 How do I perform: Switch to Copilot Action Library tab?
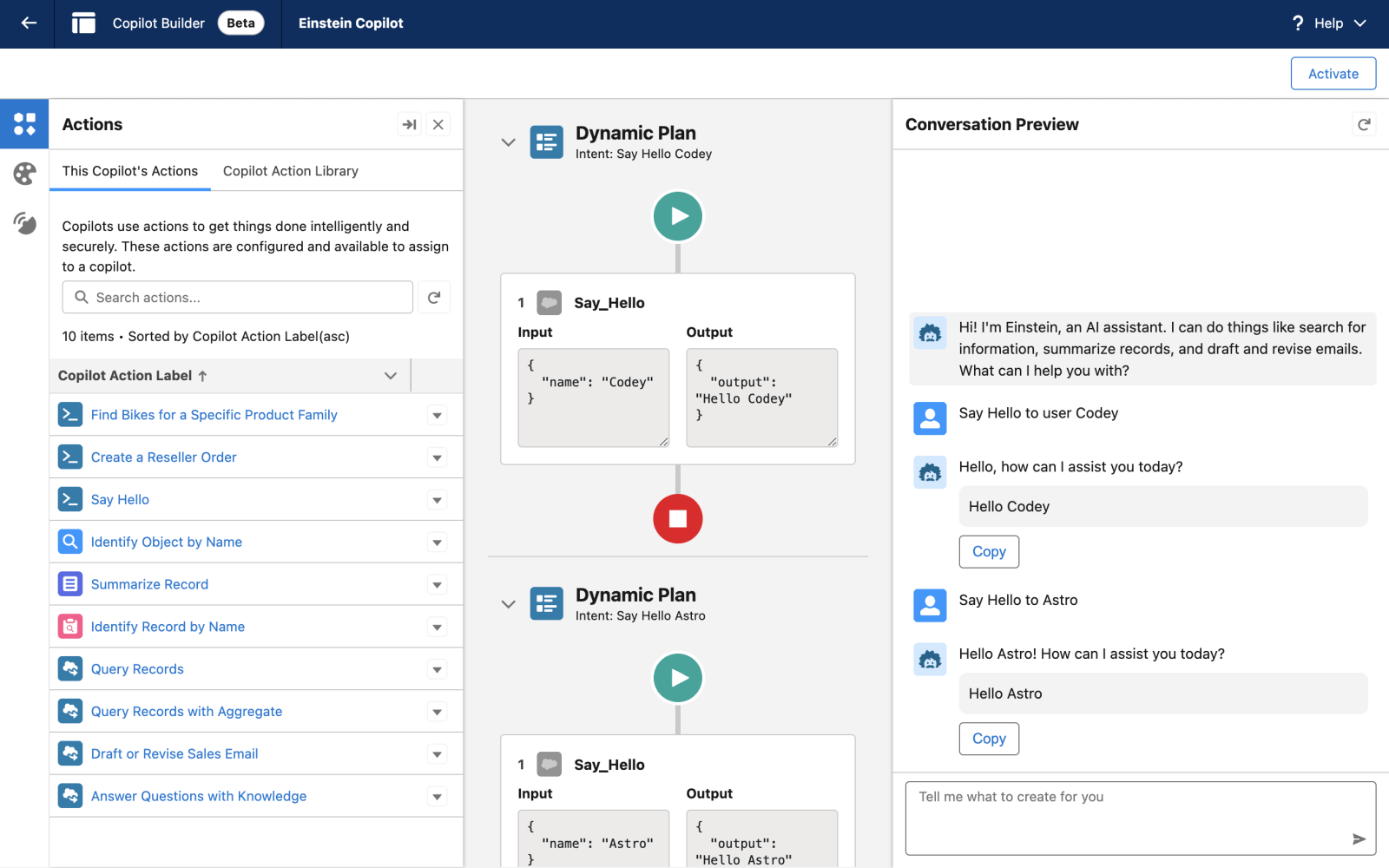pyautogui.click(x=291, y=171)
